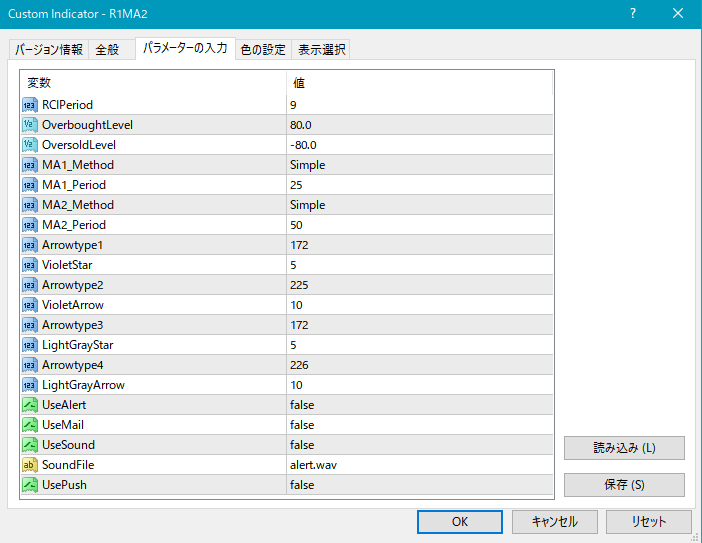The image size is (702, 543).
Task: Click the double-type icon beside OversoldLevel
Action: pos(29,145)
